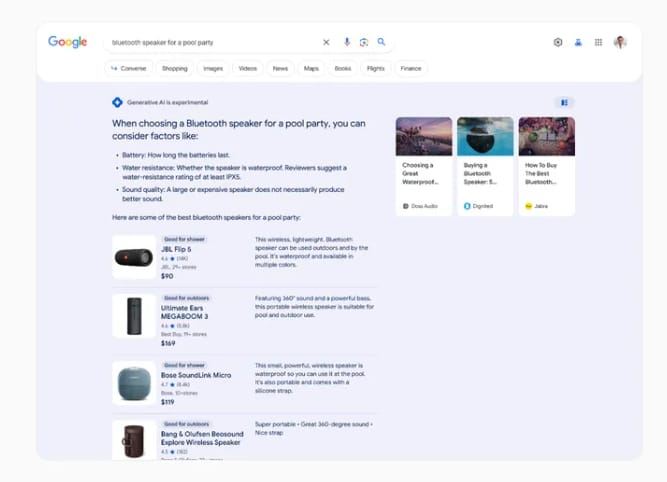667x482 pixels.
Task: Switch to the Finance tab
Action: (x=411, y=68)
